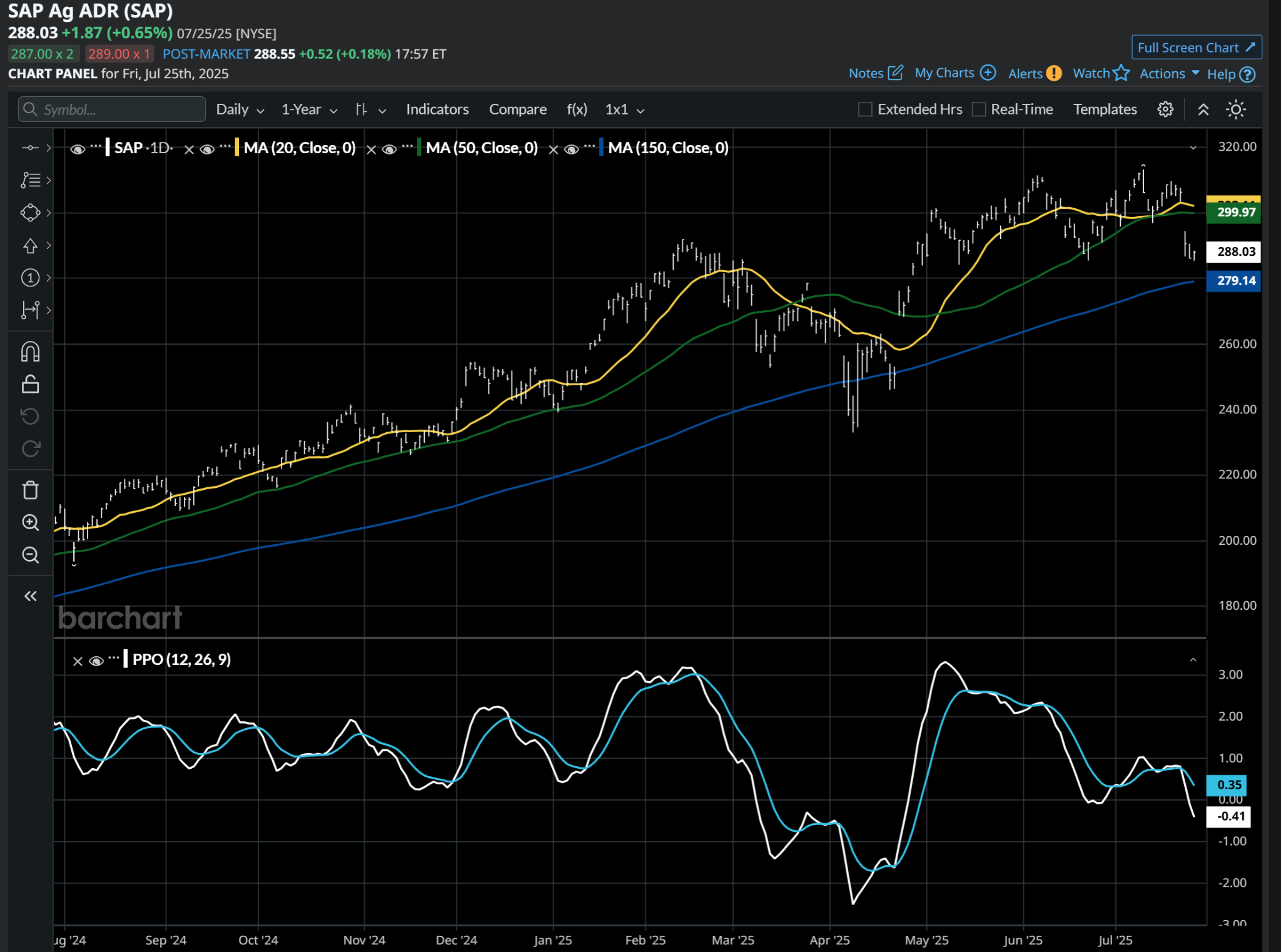Redo the last chart action
This screenshot has height=952, width=1281.
(x=30, y=448)
